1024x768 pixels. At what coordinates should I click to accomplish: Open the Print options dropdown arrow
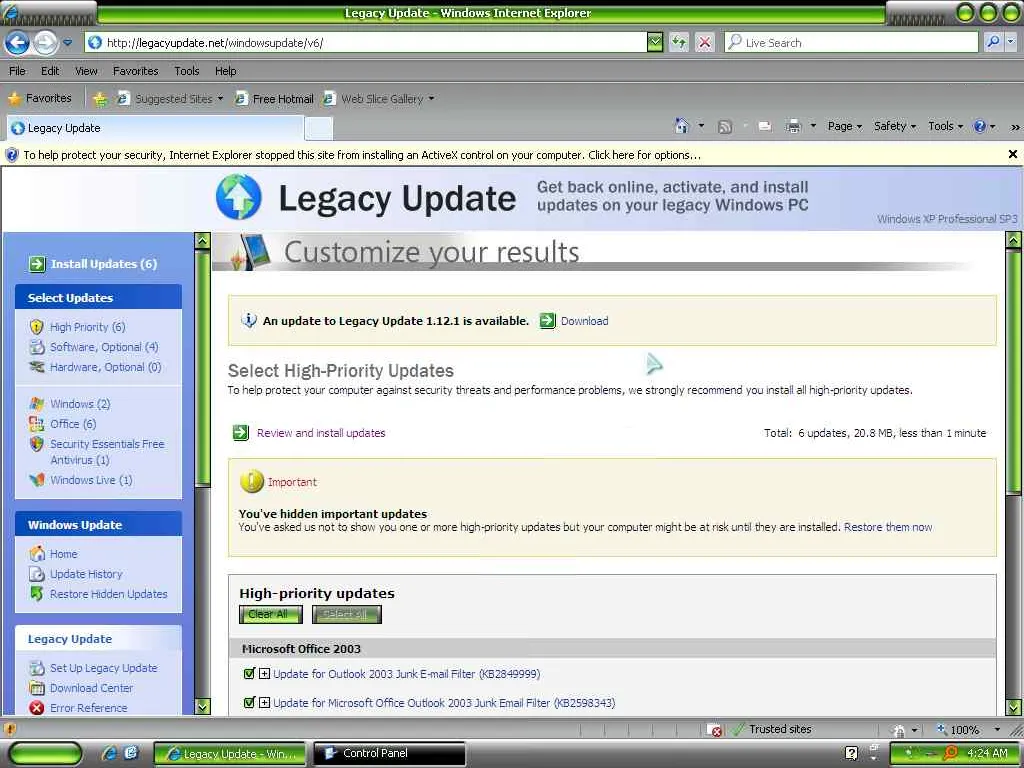click(813, 125)
